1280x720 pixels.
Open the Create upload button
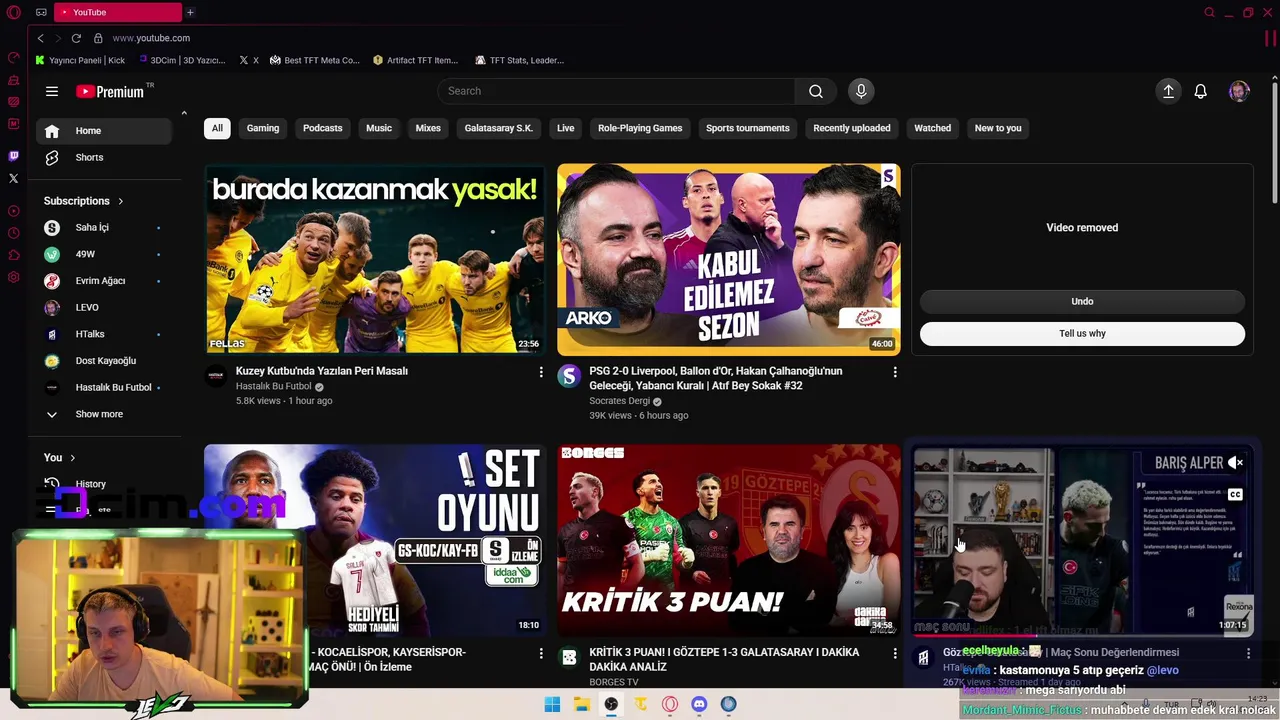pos(1168,91)
